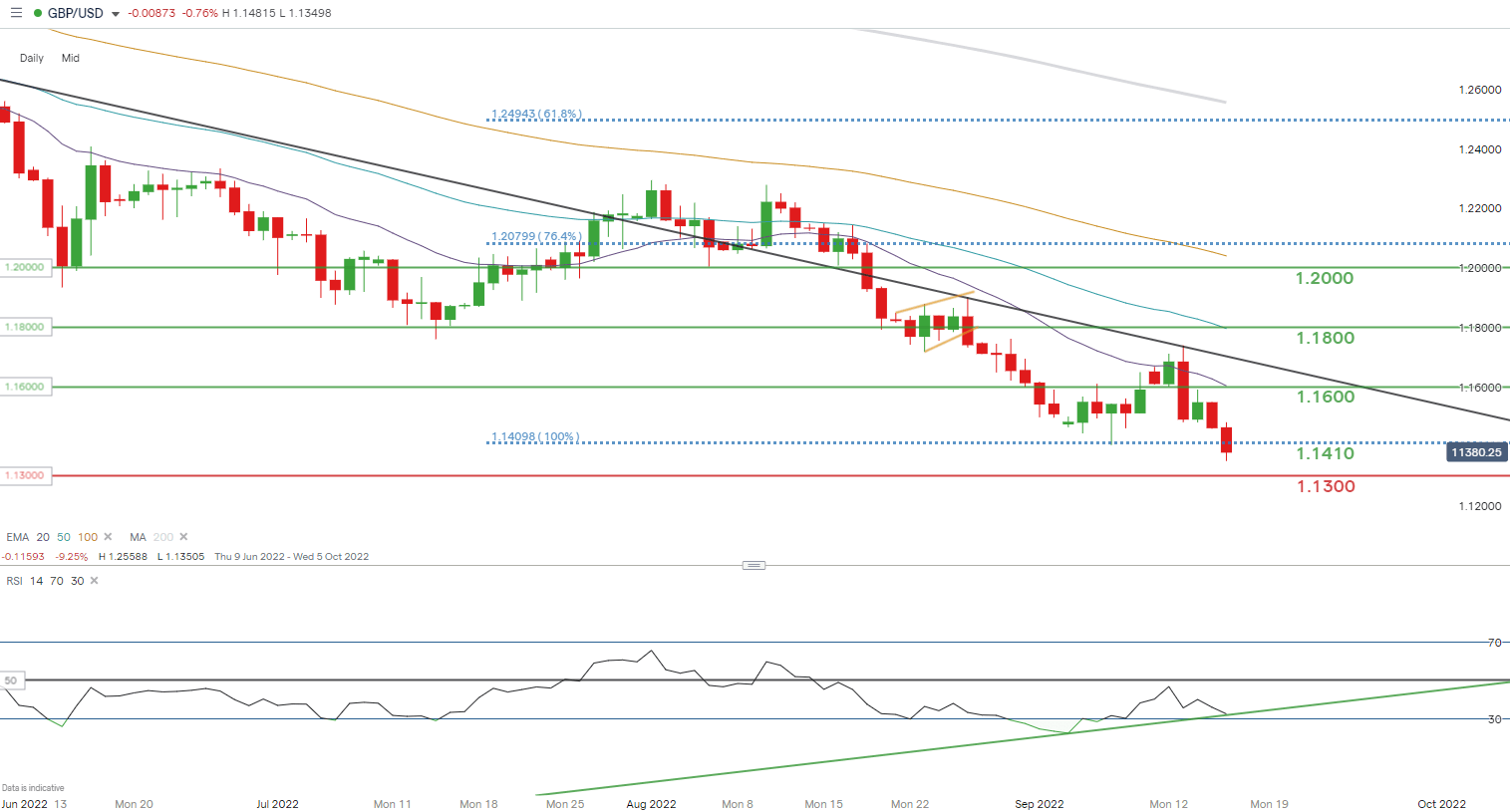This screenshot has height=812, width=1510.
Task: Click the Mon 19 date axis label
Action: pos(1269,804)
